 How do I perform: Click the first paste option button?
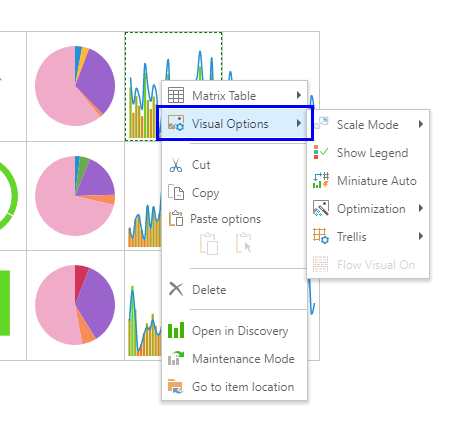tap(209, 244)
